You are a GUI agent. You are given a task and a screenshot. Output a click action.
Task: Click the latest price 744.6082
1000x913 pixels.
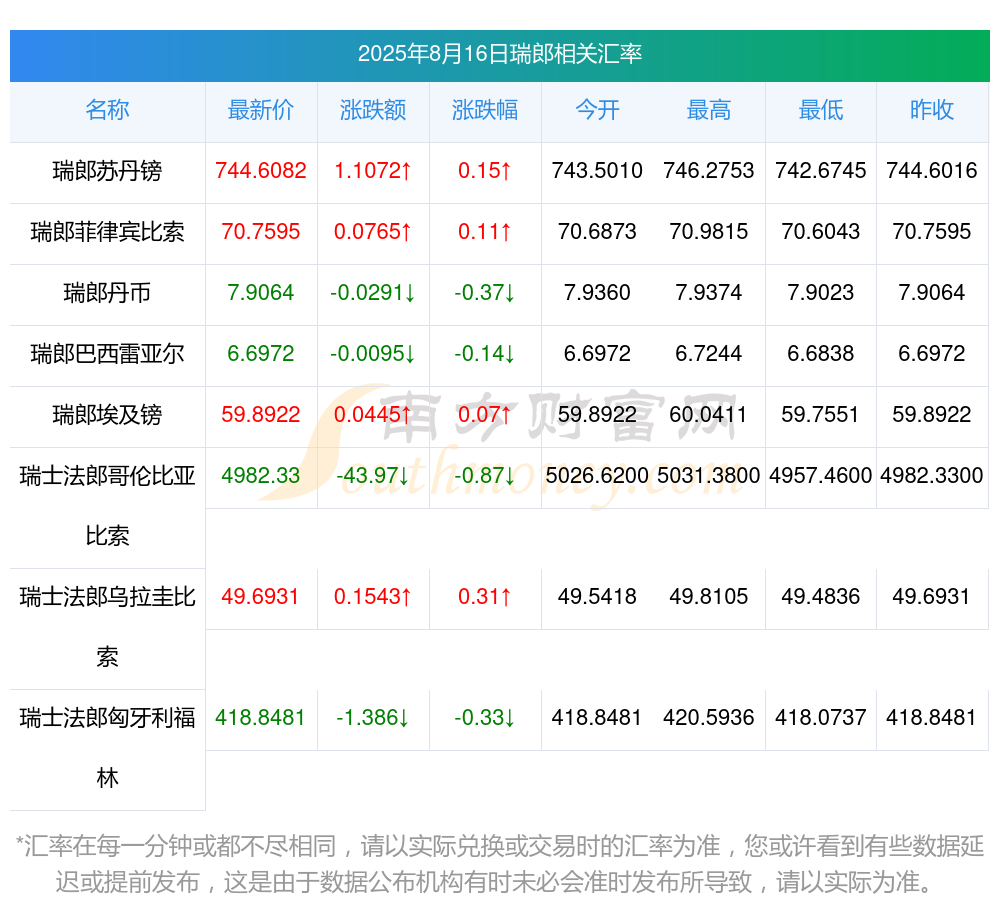pos(261,171)
